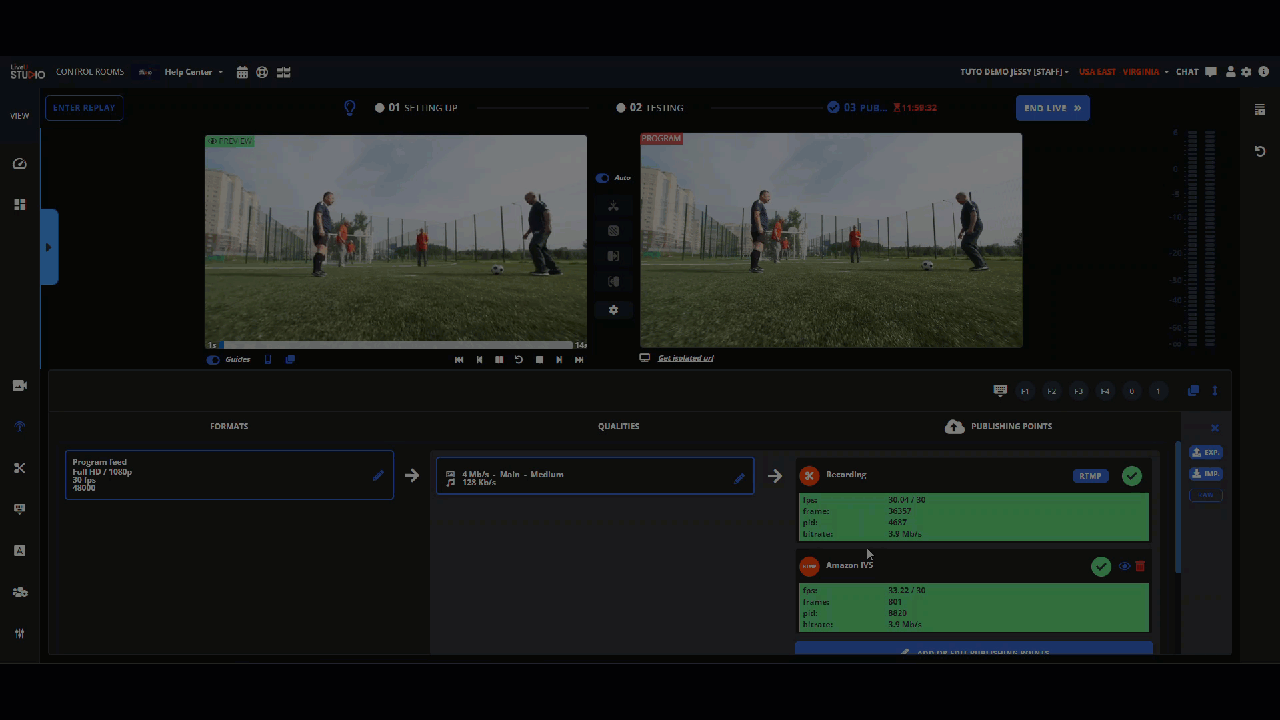Open the USA EAST VIRGINIA region dropdown
This screenshot has height=720, width=1280.
pyautogui.click(x=1124, y=72)
